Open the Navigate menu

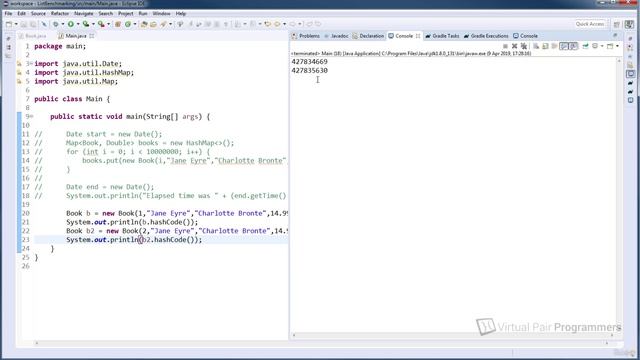point(84,13)
